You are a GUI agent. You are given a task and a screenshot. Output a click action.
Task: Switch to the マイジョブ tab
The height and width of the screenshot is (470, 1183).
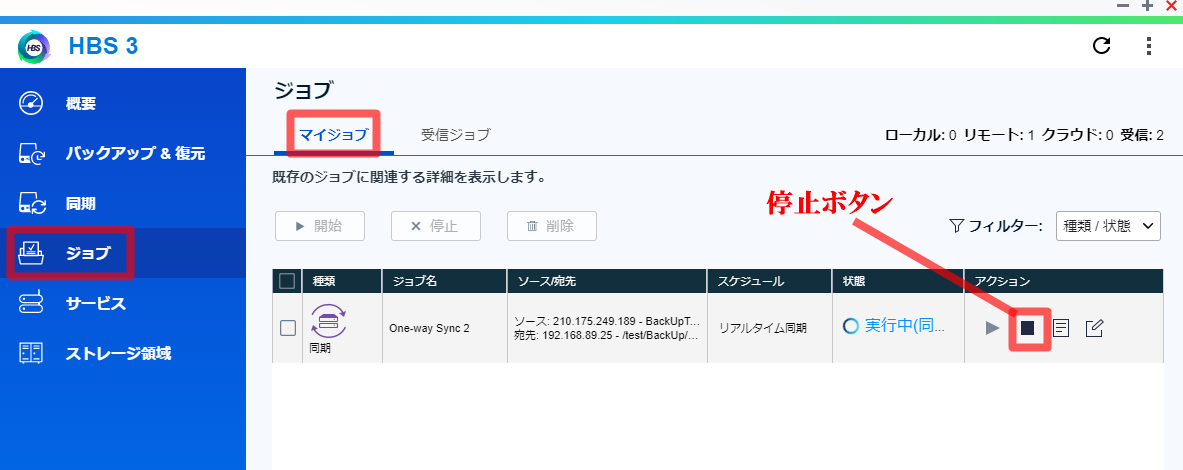[x=333, y=136]
